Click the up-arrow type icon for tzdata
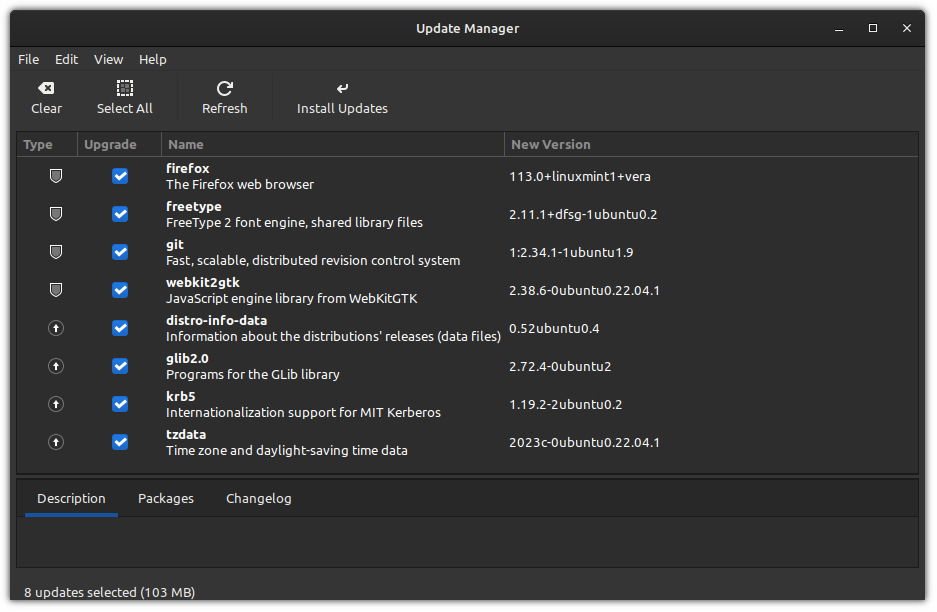 pyautogui.click(x=56, y=442)
